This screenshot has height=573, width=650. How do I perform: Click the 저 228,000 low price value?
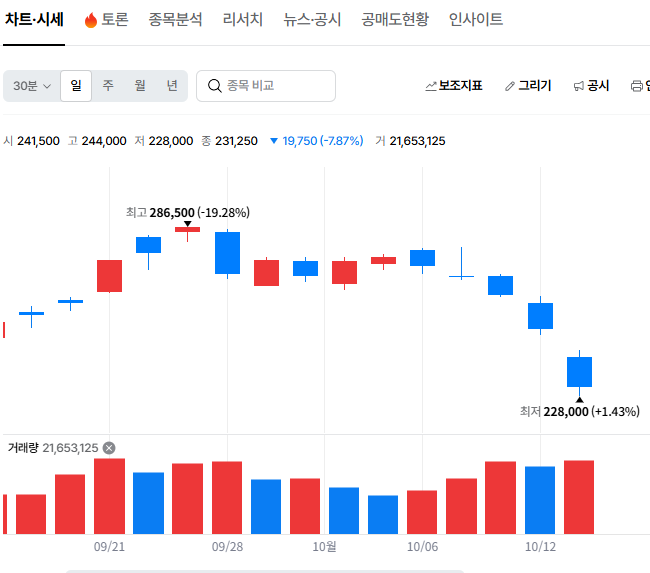(163, 141)
